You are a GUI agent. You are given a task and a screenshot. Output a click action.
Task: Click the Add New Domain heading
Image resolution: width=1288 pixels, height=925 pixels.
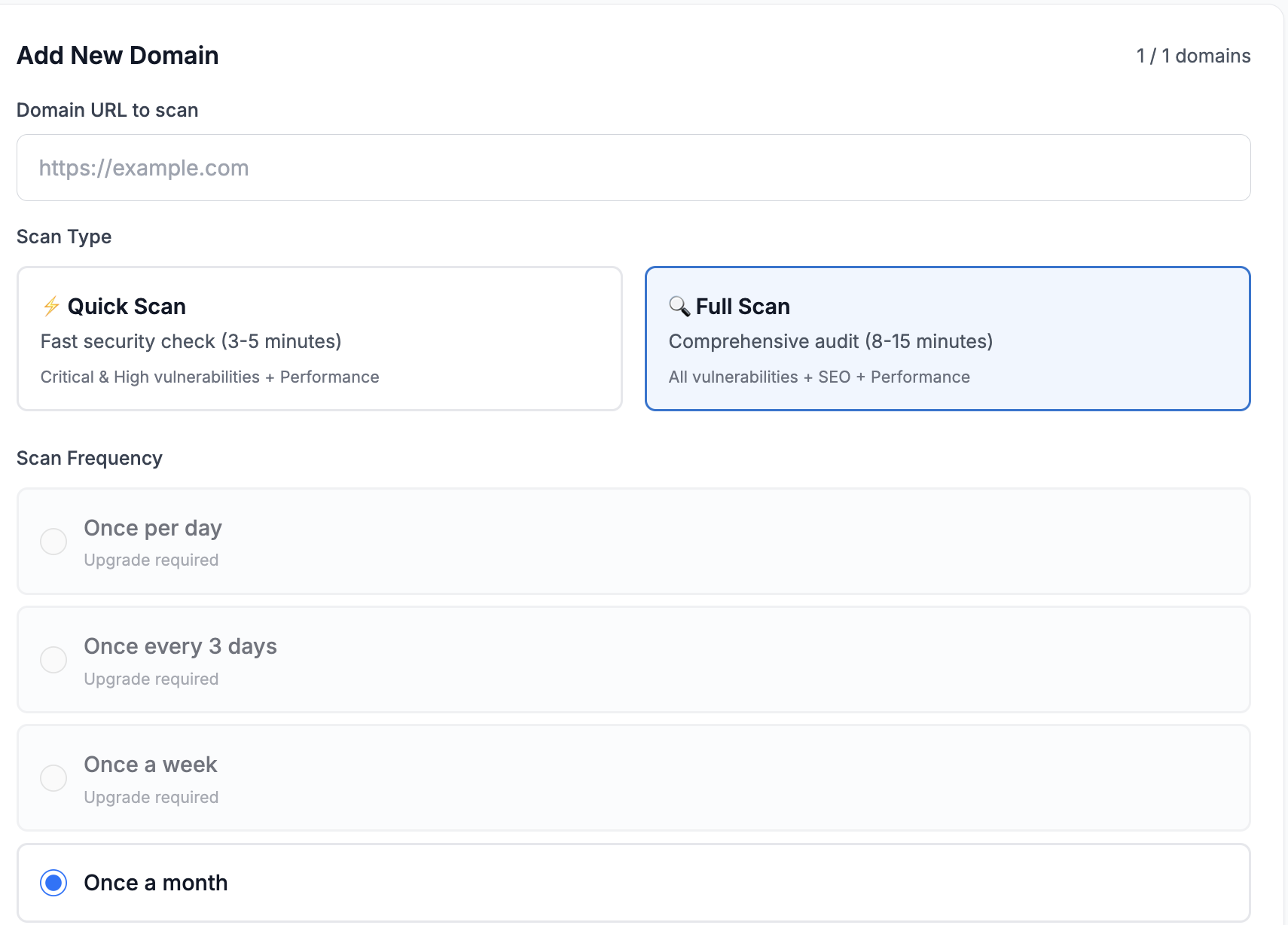[x=118, y=54]
